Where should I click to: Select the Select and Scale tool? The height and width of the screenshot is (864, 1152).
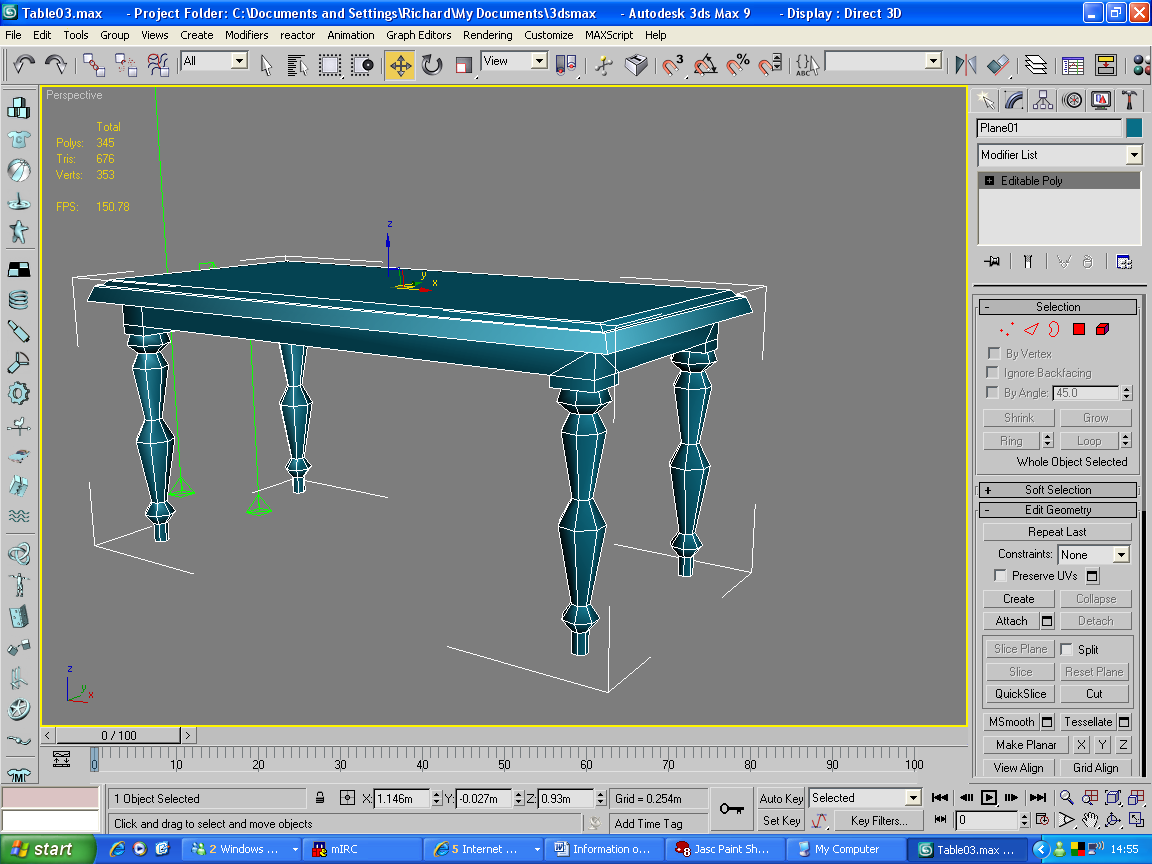463,65
